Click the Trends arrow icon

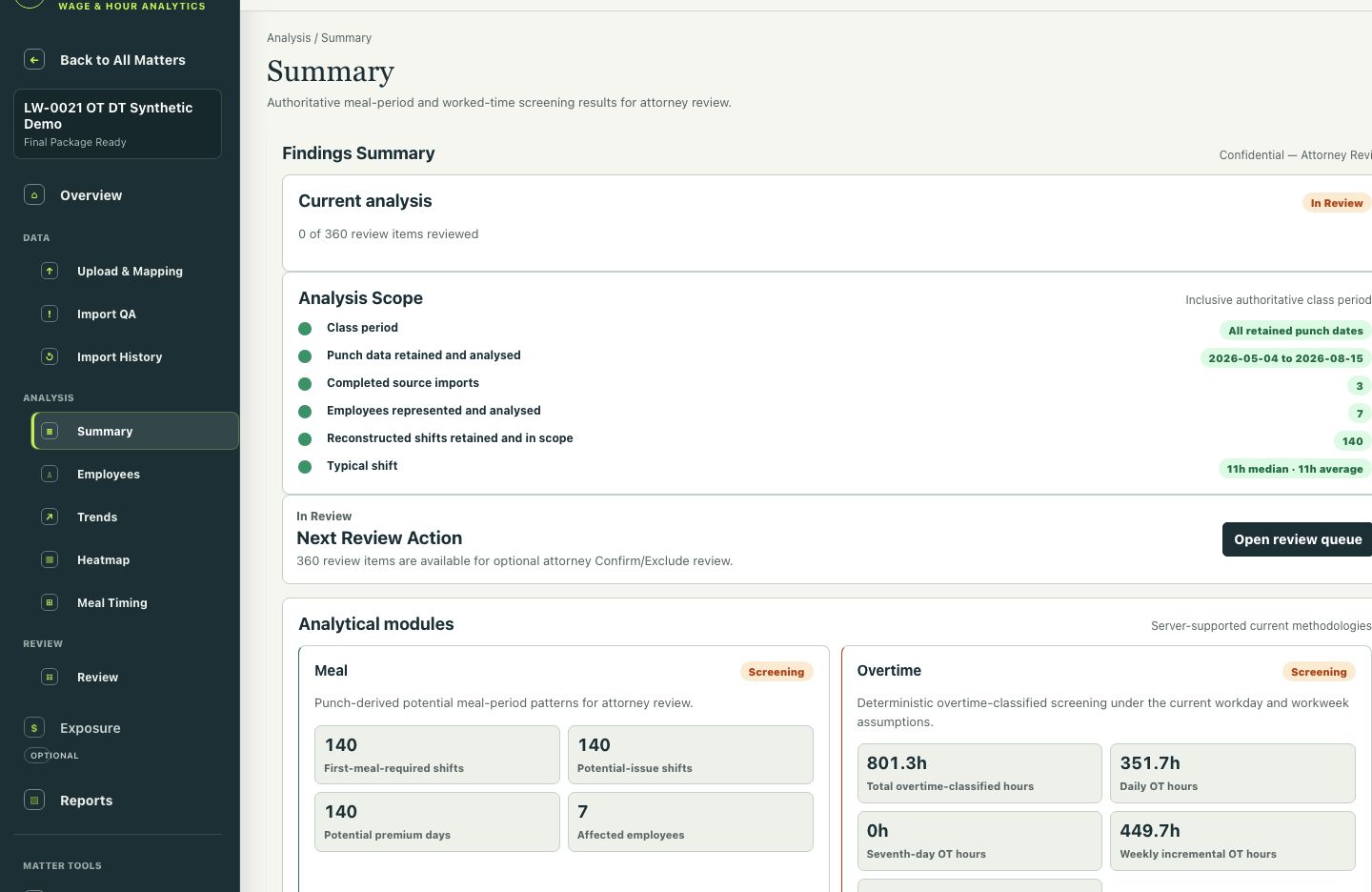(50, 517)
